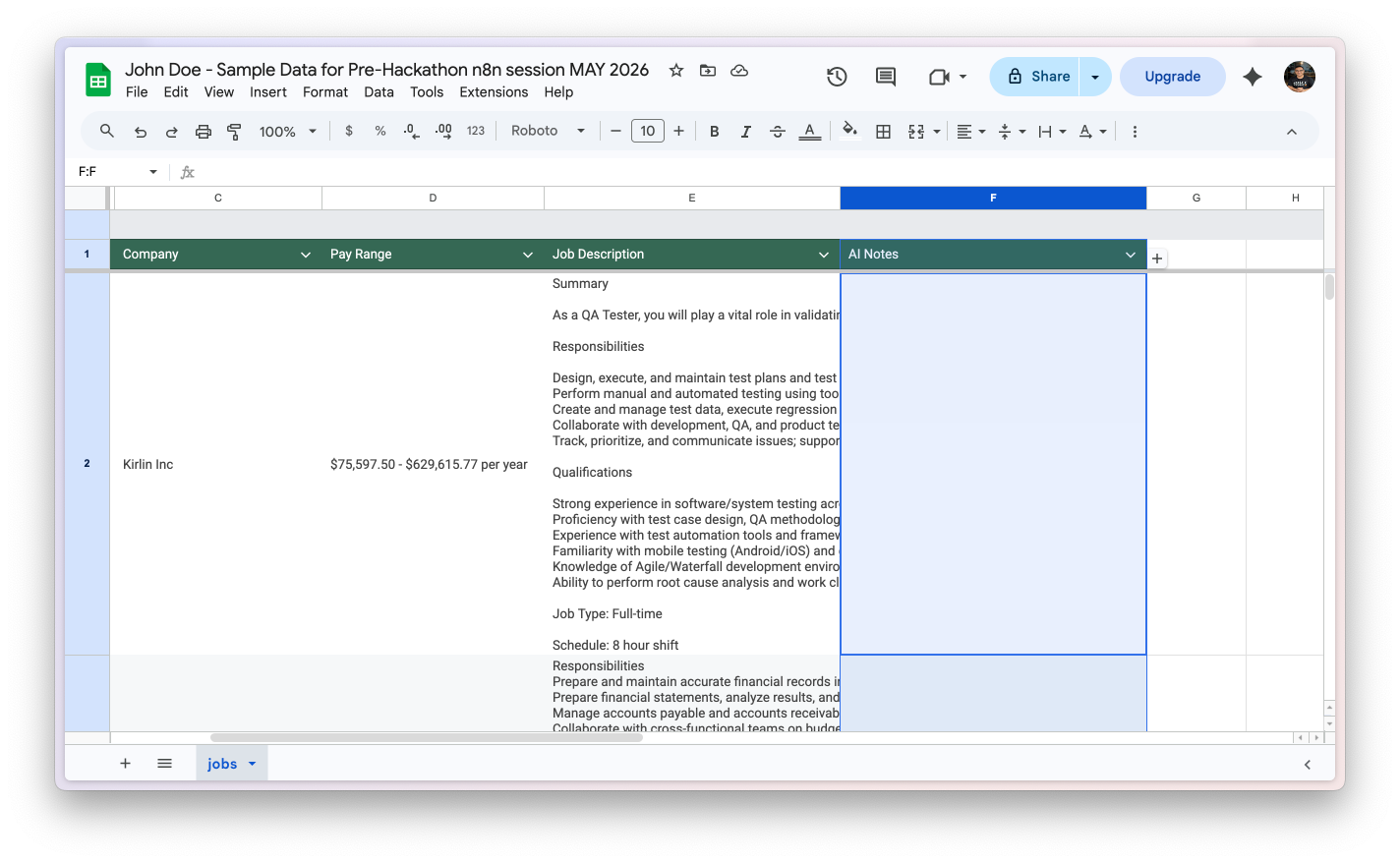This screenshot has width=1400, height=863.
Task: Select the jobs sheet tab
Action: 231,764
